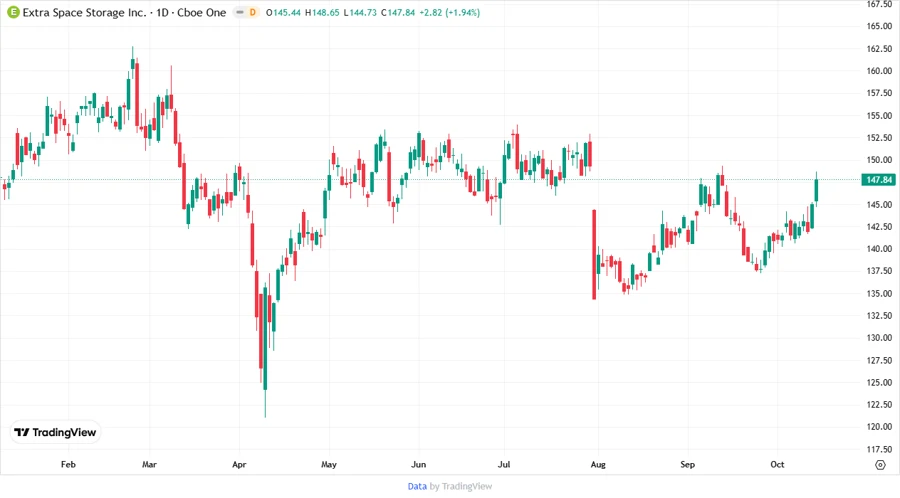This screenshot has height=498, width=900.
Task: Click the 140.00 price axis label
Action: 879,248
